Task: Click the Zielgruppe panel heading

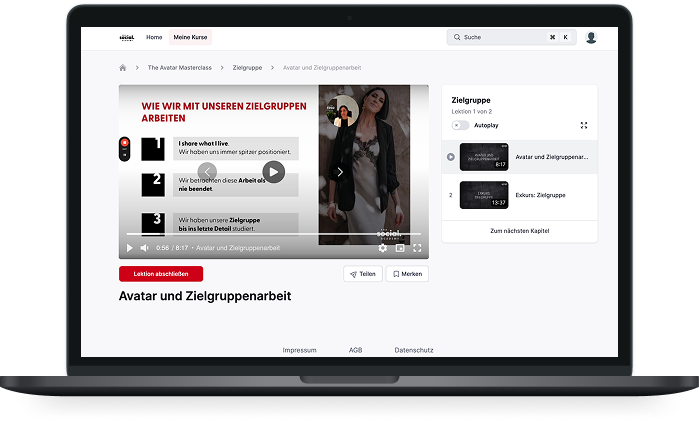Action: pyautogui.click(x=471, y=100)
